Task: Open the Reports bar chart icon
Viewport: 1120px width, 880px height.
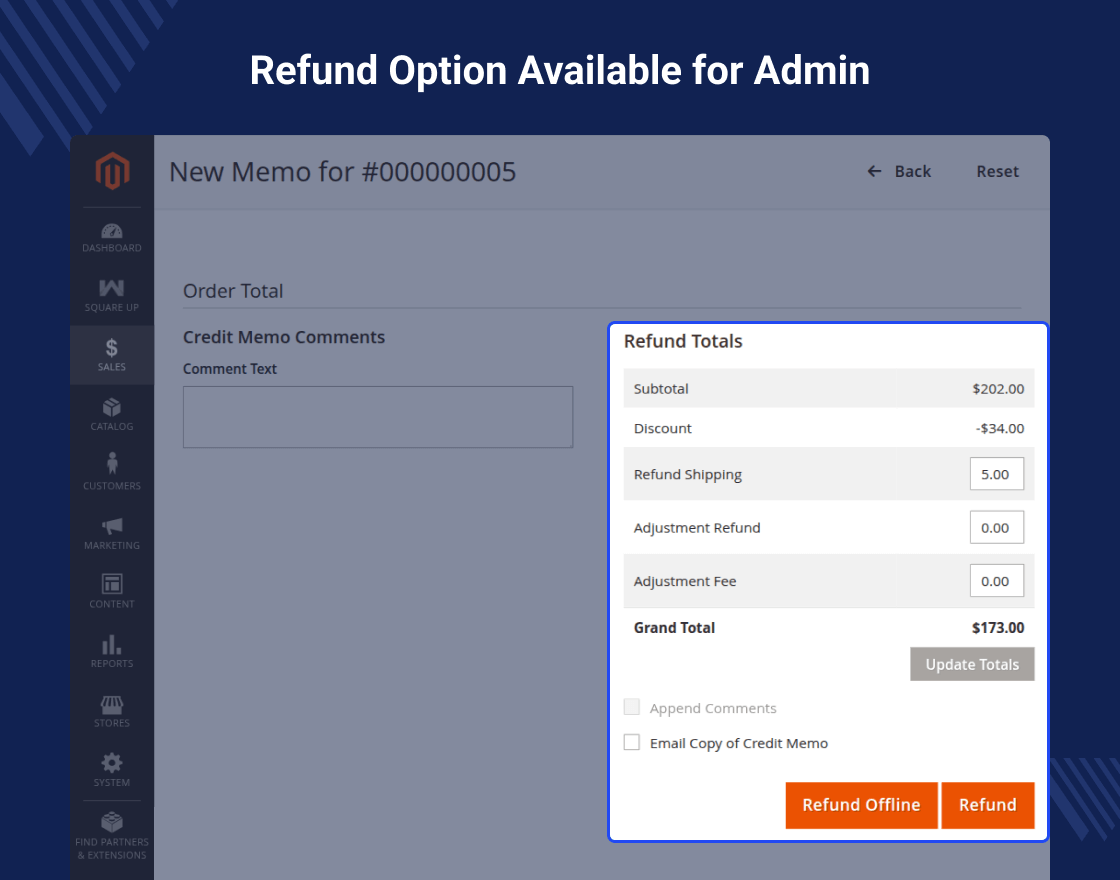Action: point(112,645)
